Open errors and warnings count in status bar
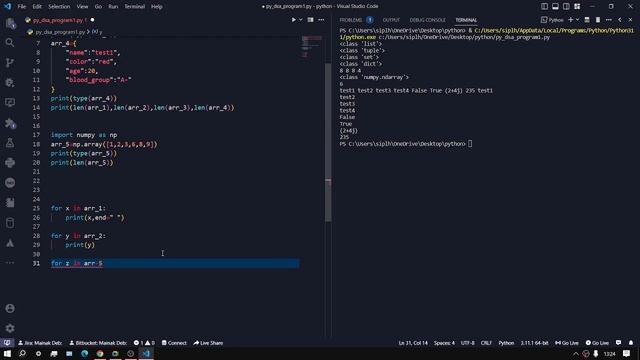Screen dimensions: 640x360 144,343
